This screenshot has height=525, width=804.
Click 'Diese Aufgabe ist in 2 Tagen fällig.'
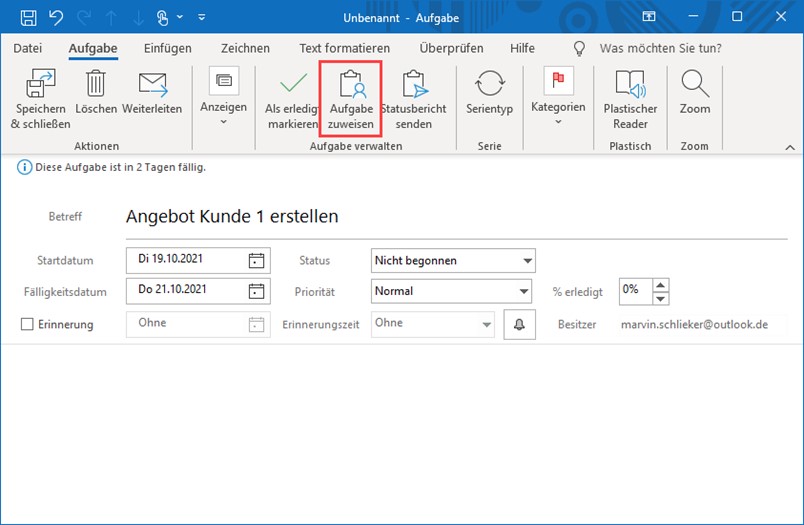120,167
